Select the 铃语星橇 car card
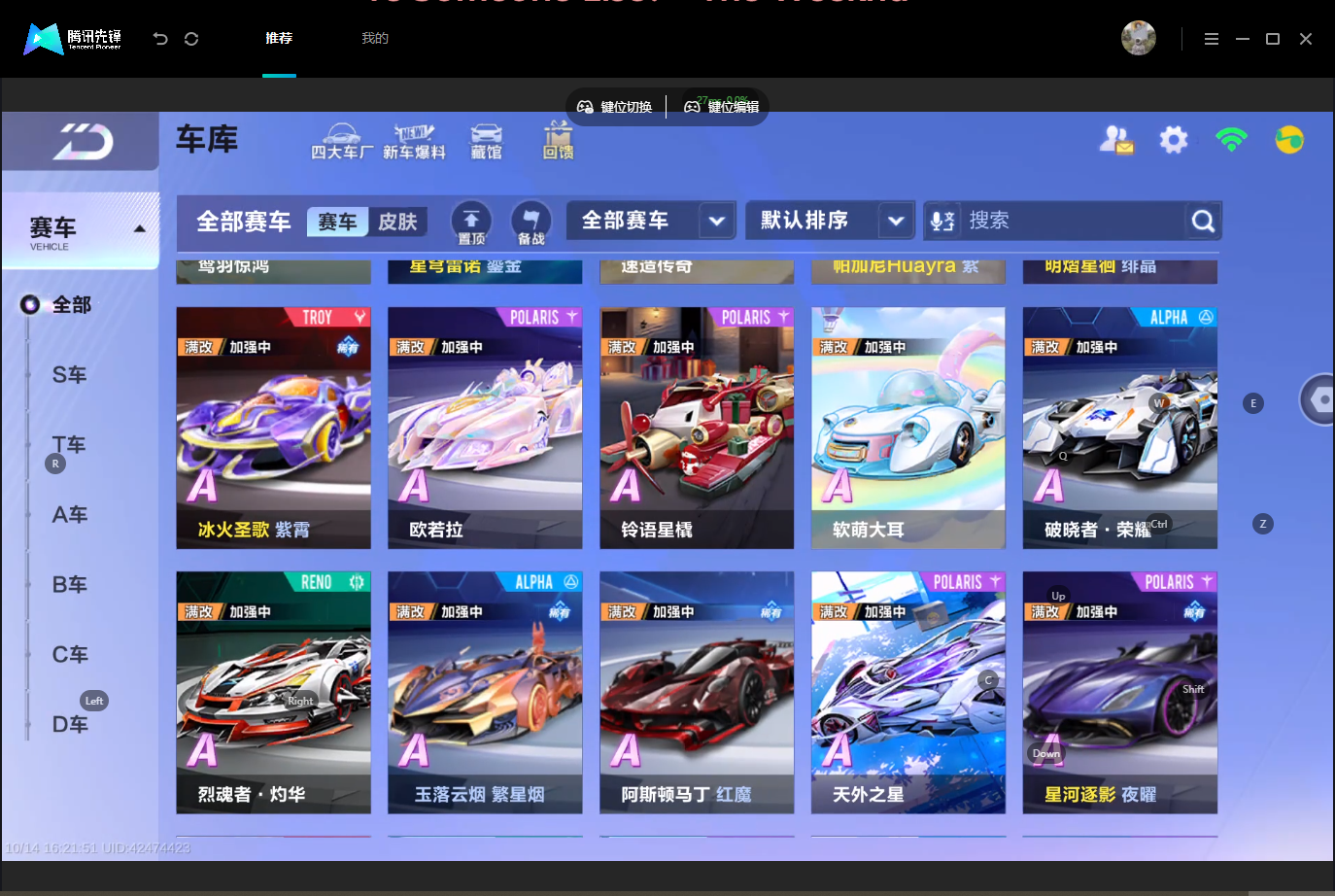1335x896 pixels. [697, 429]
